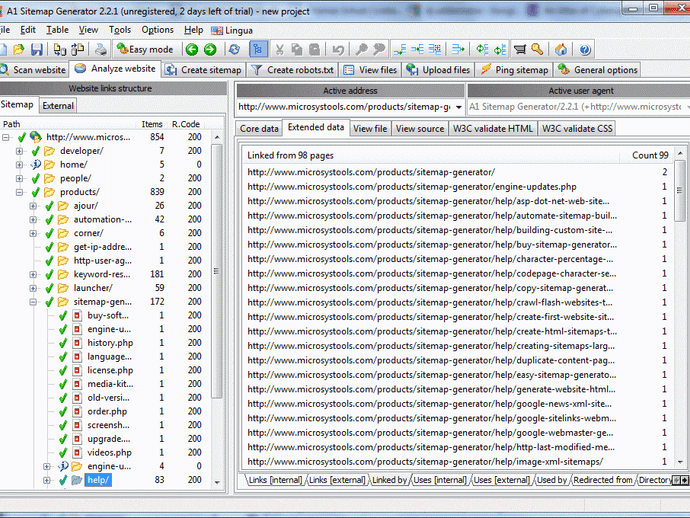Switch to External links tab
Image resolution: width=690 pixels, height=518 pixels.
58,106
